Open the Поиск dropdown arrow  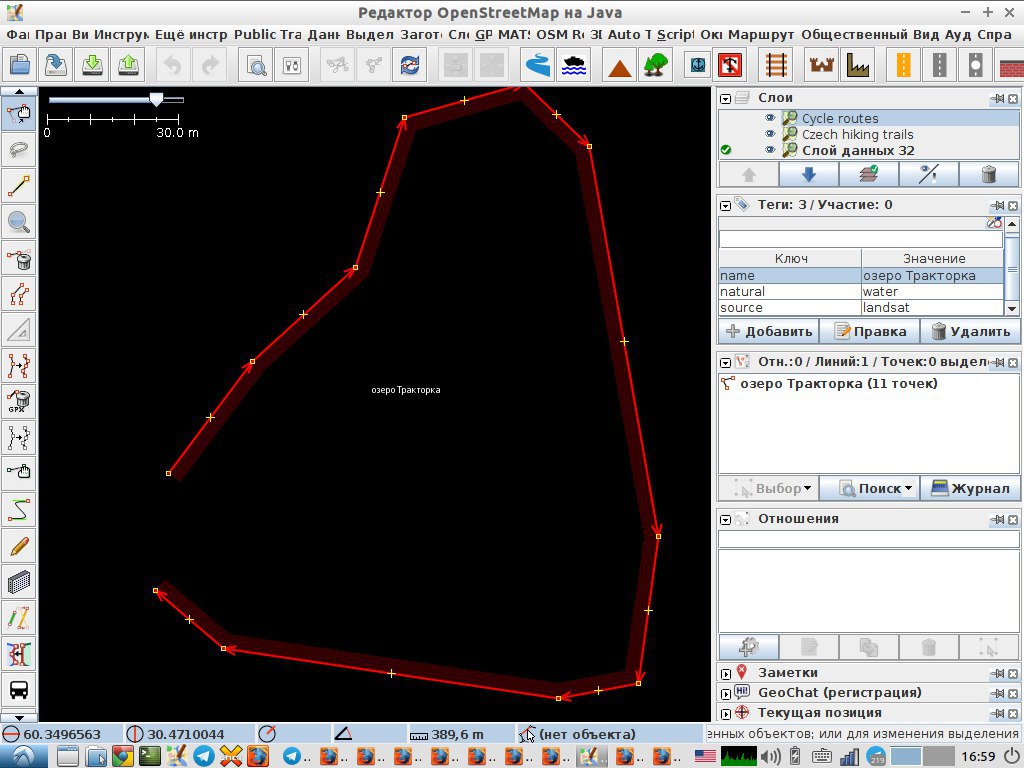pos(908,488)
